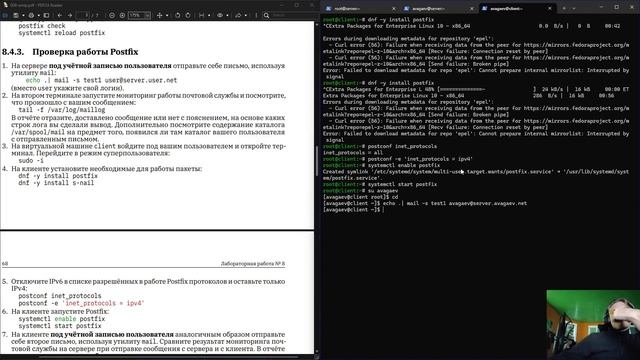
Task: Click the fit-width icon in PDF toolbar
Action: pos(202,15)
